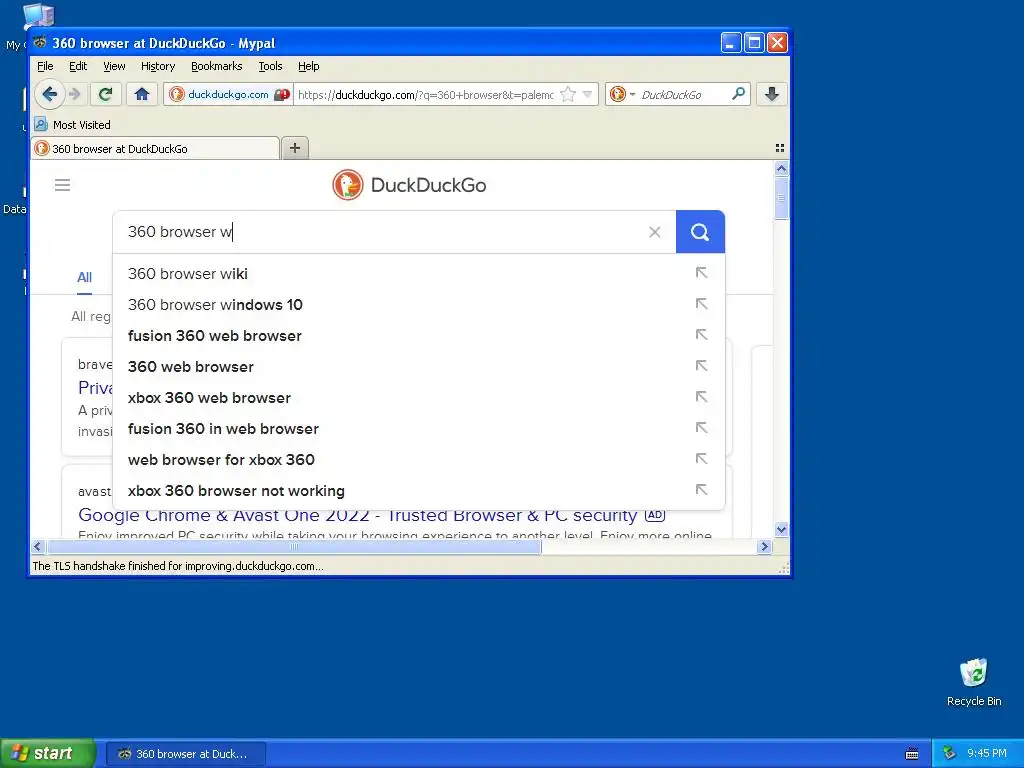The height and width of the screenshot is (768, 1024).
Task: Fill arrow for '360 web browser' suggestion
Action: (701, 366)
